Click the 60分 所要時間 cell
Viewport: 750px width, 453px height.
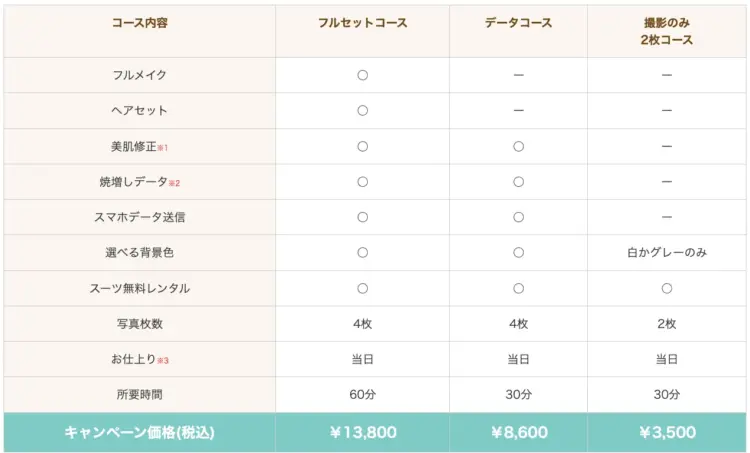coord(362,395)
